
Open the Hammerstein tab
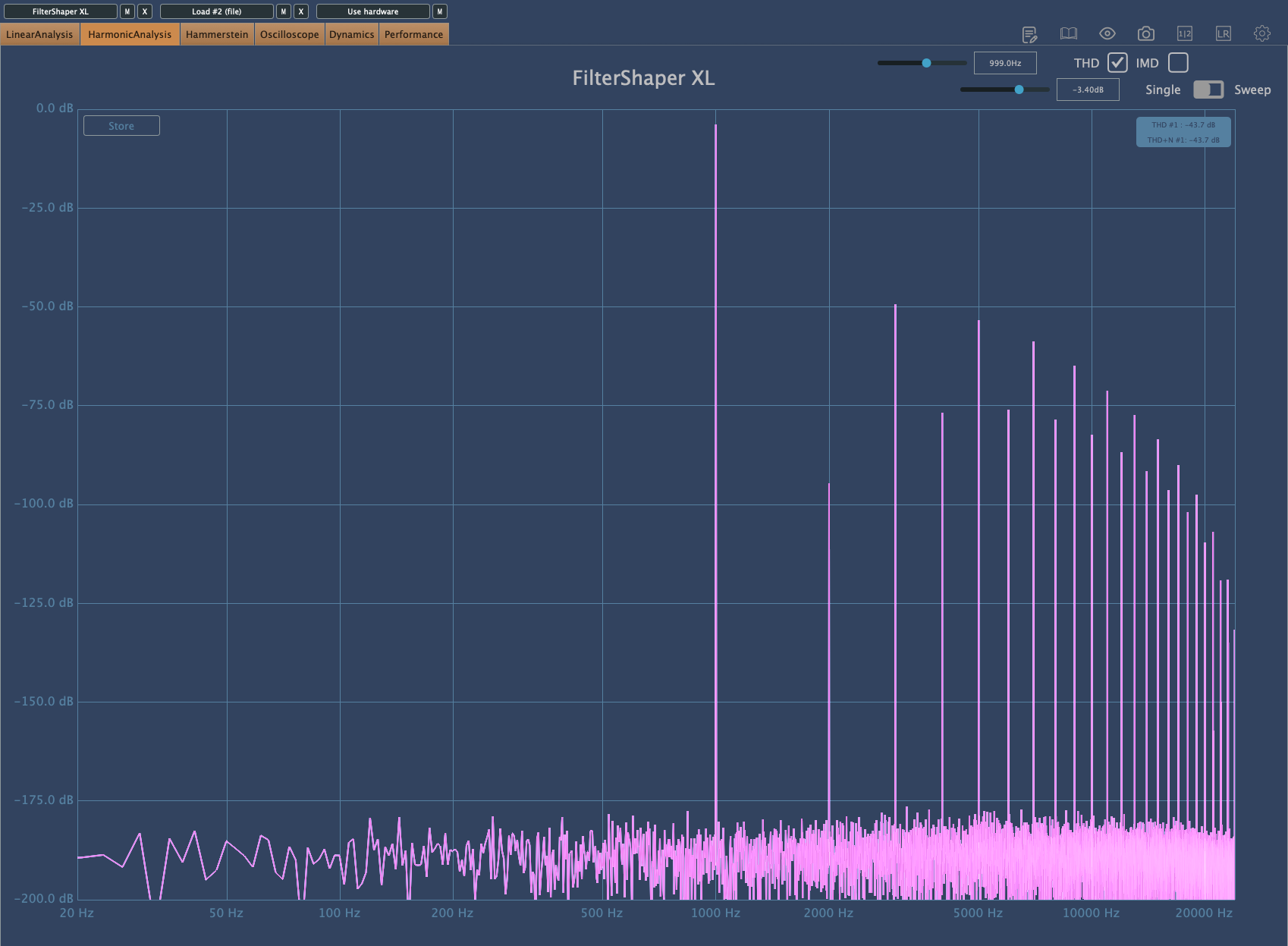(217, 34)
